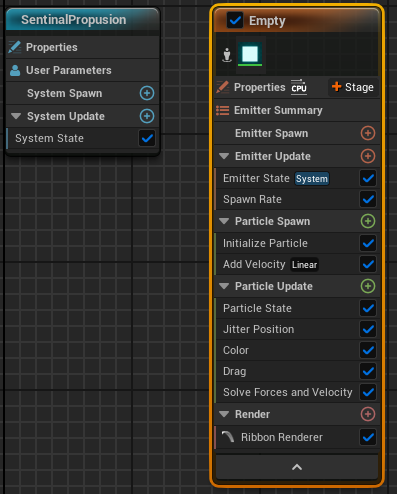Uncheck the Jitter Position module
This screenshot has width=397, height=494.
pos(368,329)
